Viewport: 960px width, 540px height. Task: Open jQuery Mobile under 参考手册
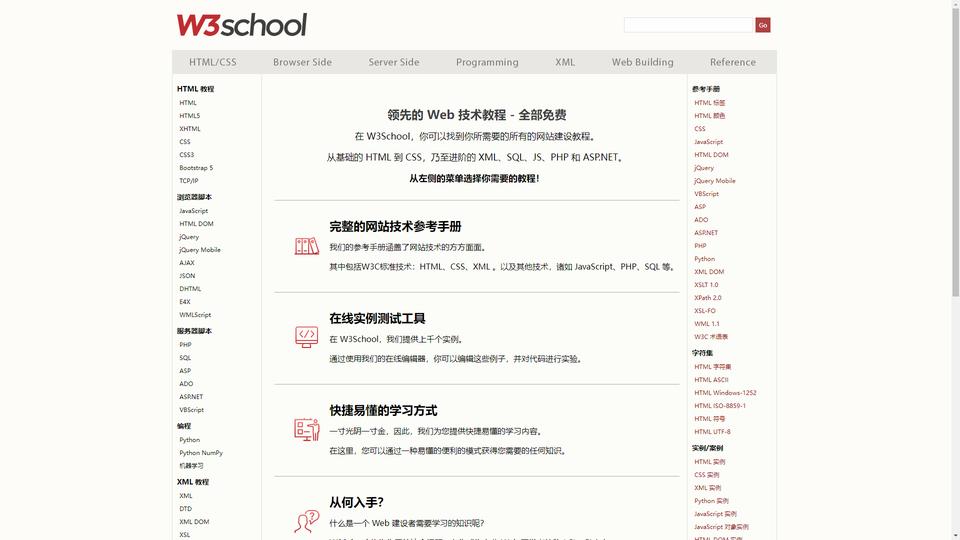(x=714, y=181)
